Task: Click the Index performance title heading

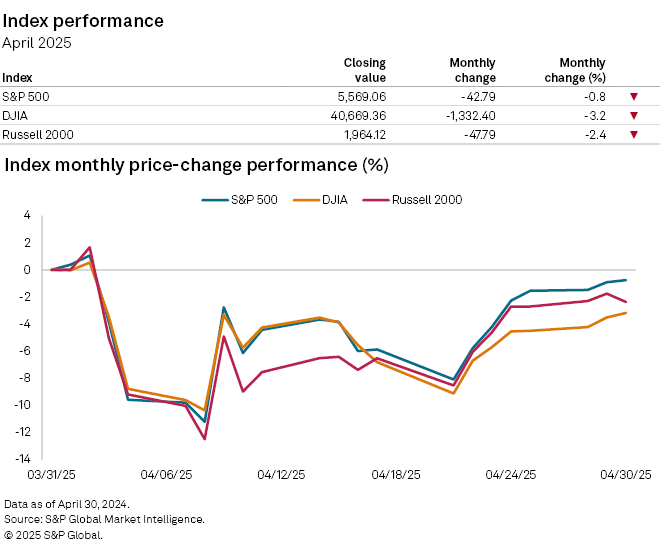Action: tap(83, 21)
